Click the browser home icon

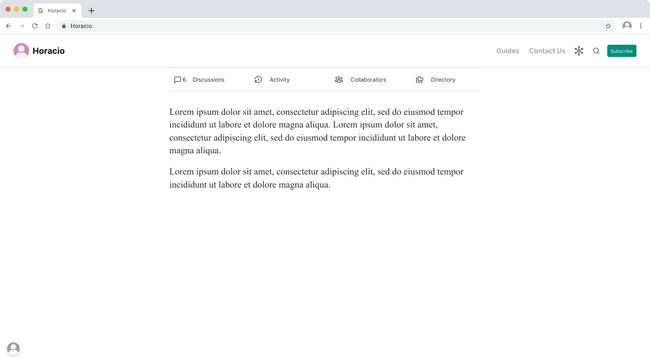coord(48,26)
